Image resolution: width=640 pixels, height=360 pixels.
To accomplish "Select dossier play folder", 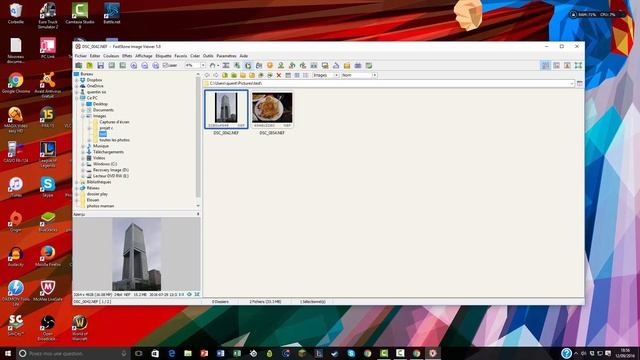I will 97,194.
